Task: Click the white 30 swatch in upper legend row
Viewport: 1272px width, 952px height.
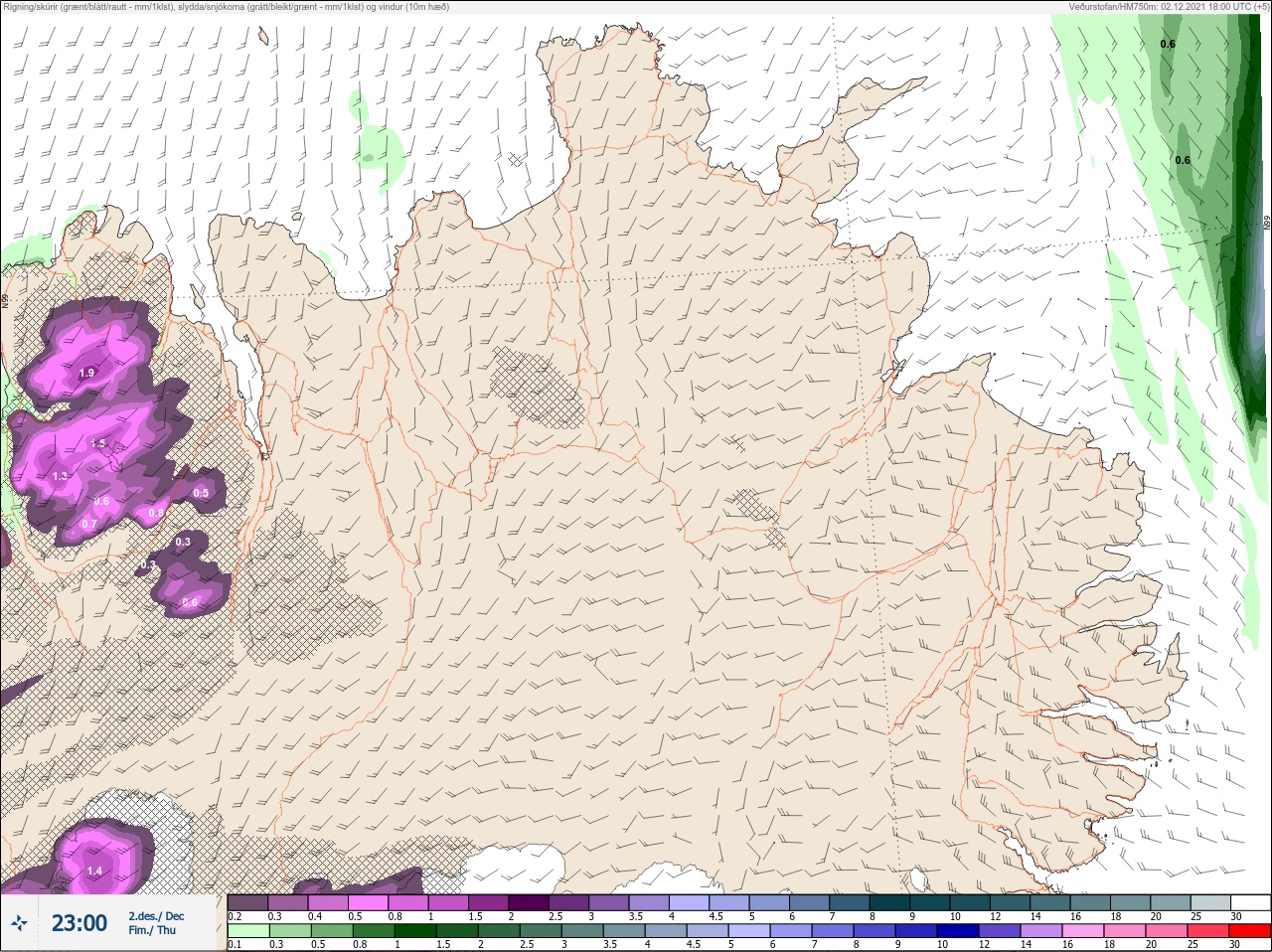Action: tap(1250, 902)
